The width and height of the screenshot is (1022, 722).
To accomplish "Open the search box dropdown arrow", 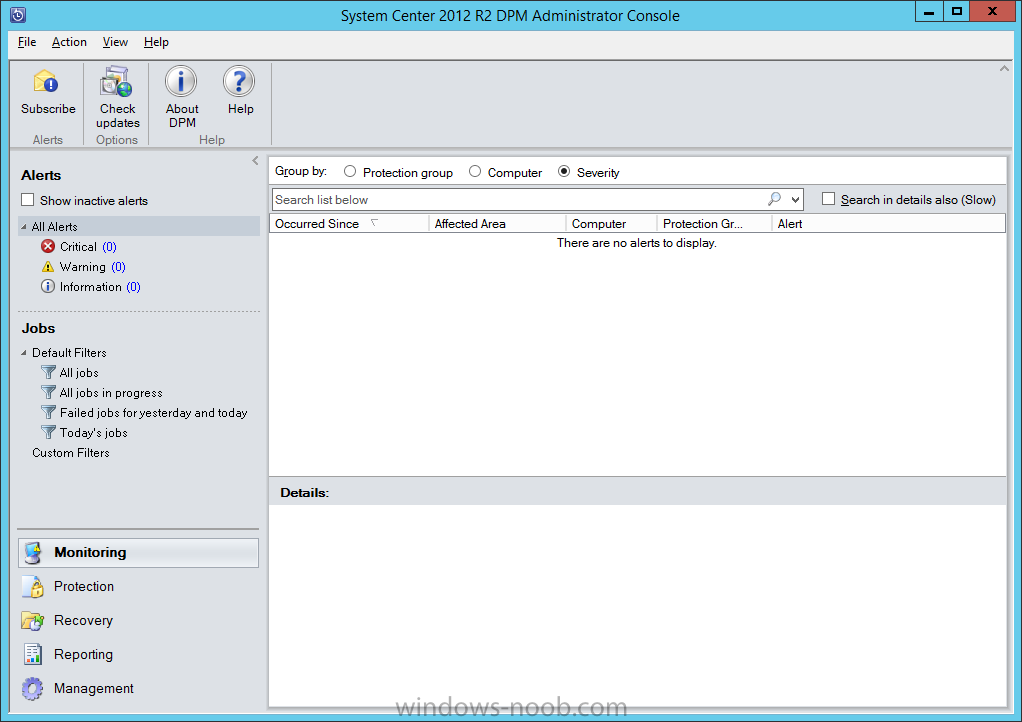I will click(795, 199).
